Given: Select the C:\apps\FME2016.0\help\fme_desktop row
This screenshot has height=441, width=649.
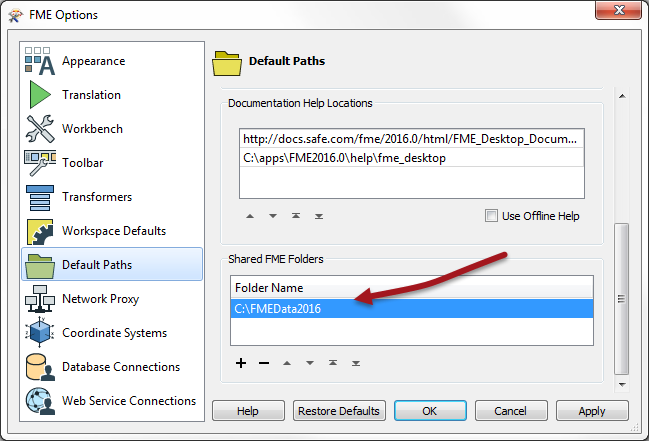Looking at the screenshot, I should (x=412, y=158).
